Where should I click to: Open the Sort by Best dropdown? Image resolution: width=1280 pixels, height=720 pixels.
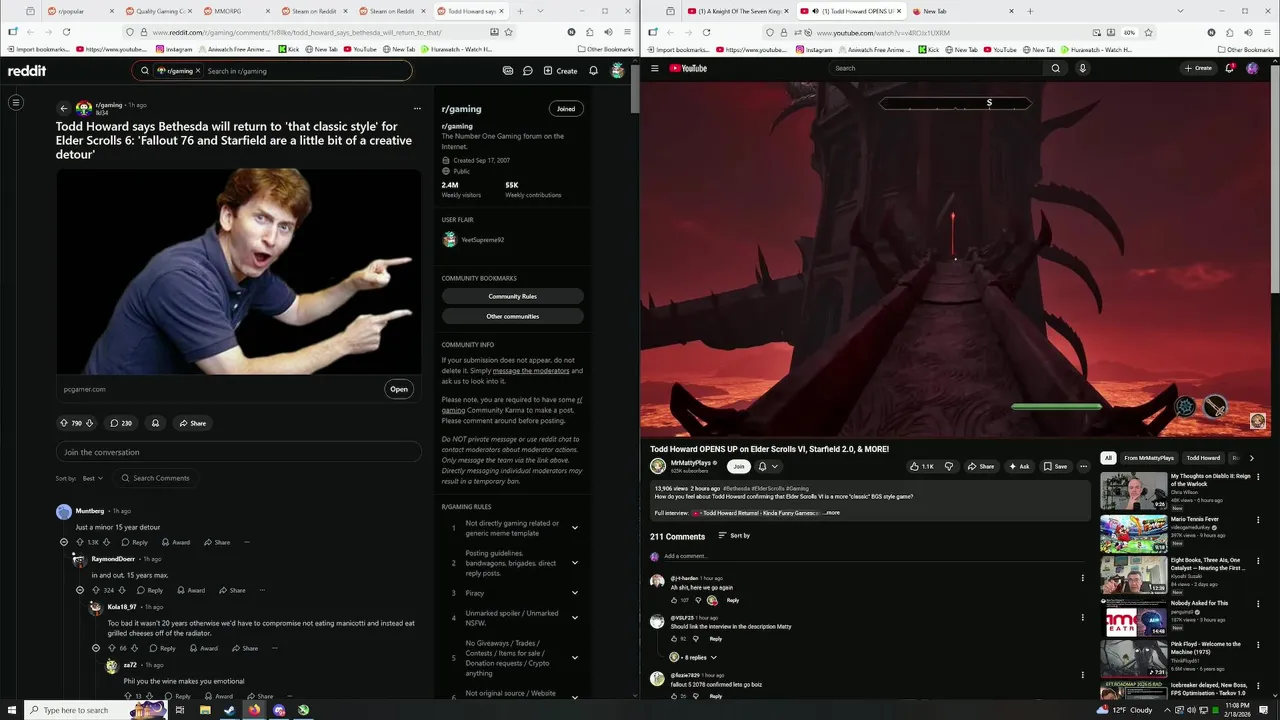click(92, 478)
